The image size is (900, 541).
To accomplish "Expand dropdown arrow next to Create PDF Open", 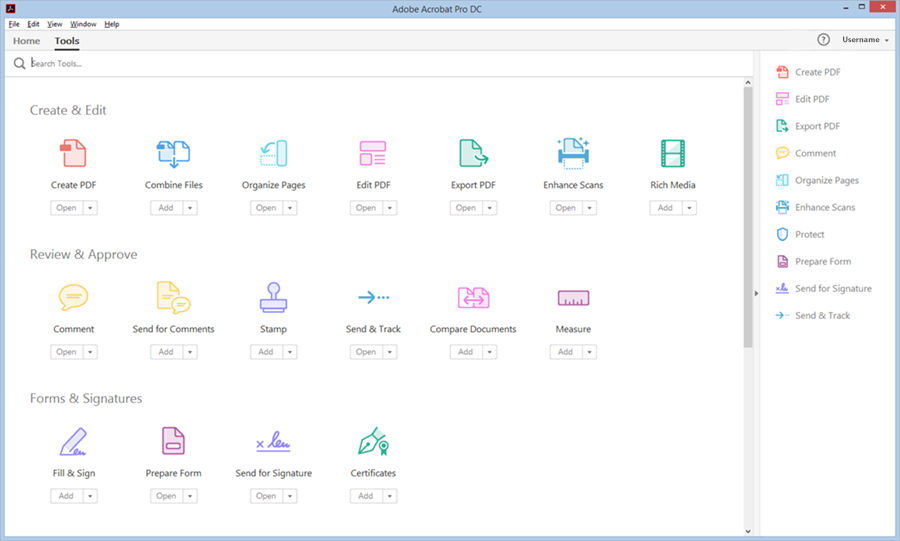I will click(x=90, y=208).
